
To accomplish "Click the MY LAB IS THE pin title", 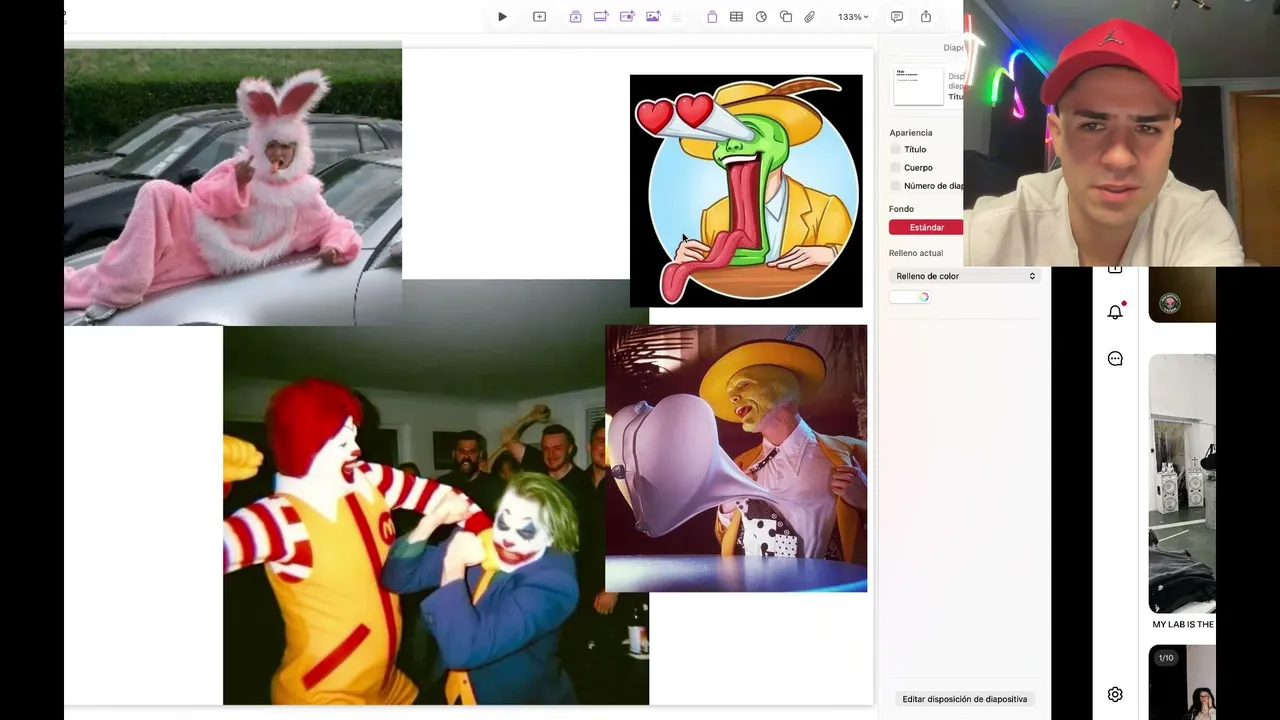I will (x=1183, y=624).
